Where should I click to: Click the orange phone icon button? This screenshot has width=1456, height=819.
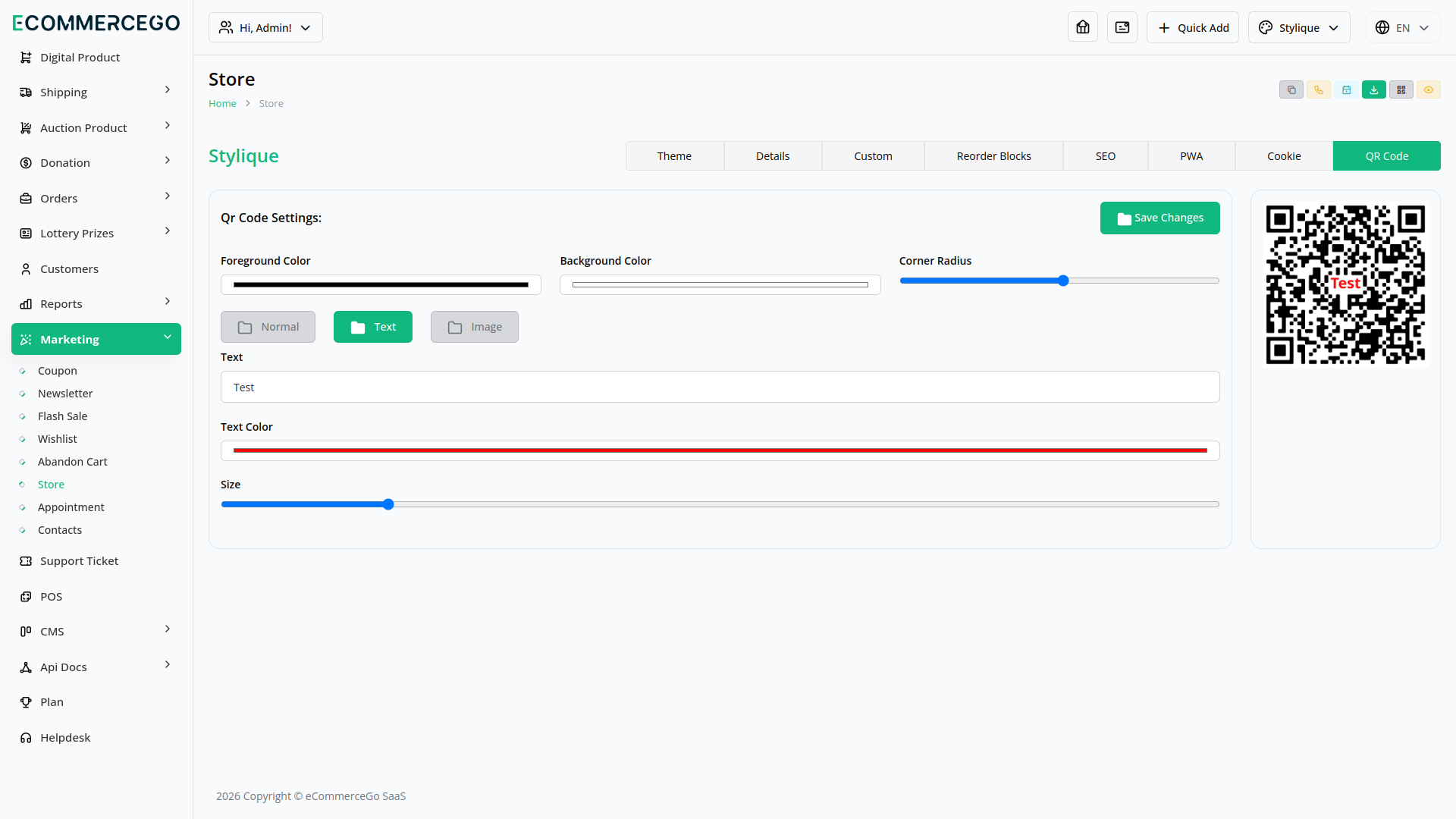tap(1319, 89)
